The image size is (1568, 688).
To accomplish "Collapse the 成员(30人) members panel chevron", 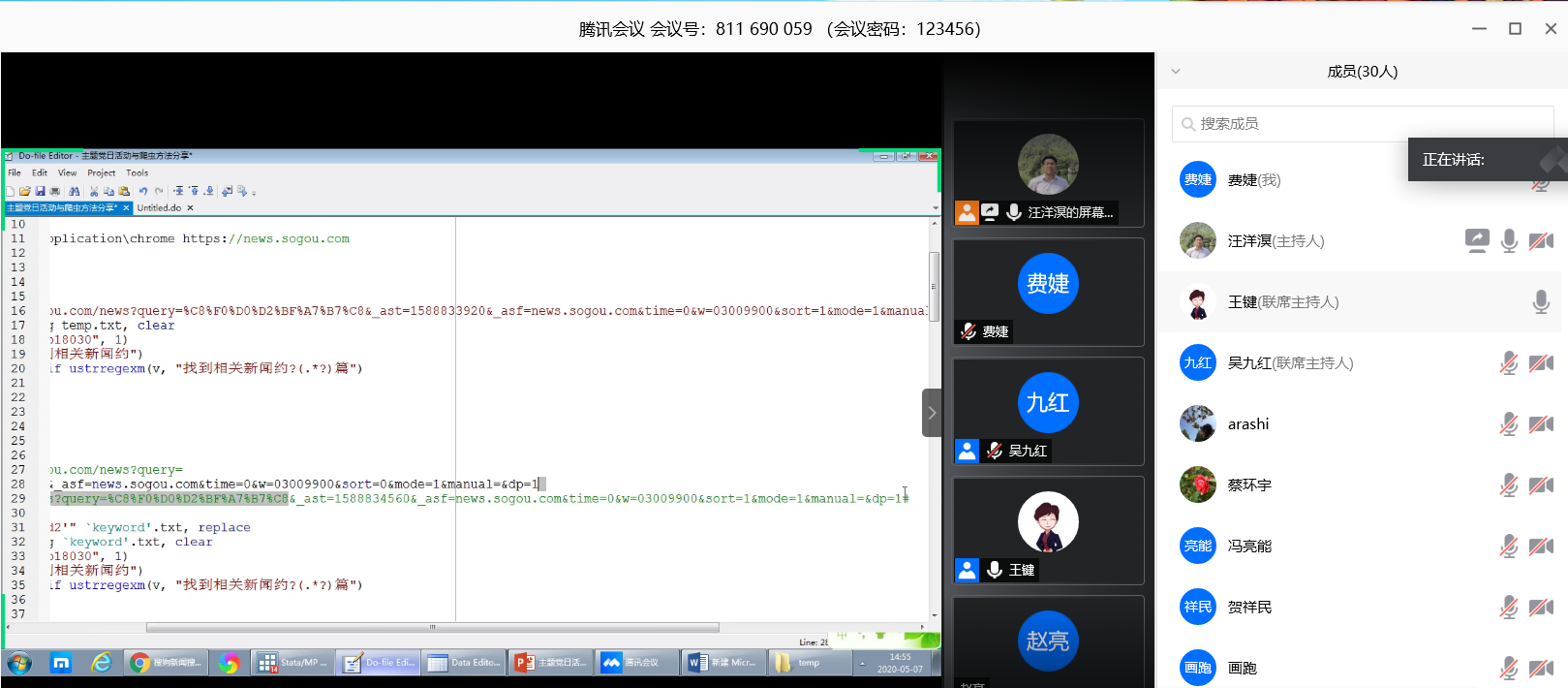I will [x=1176, y=71].
